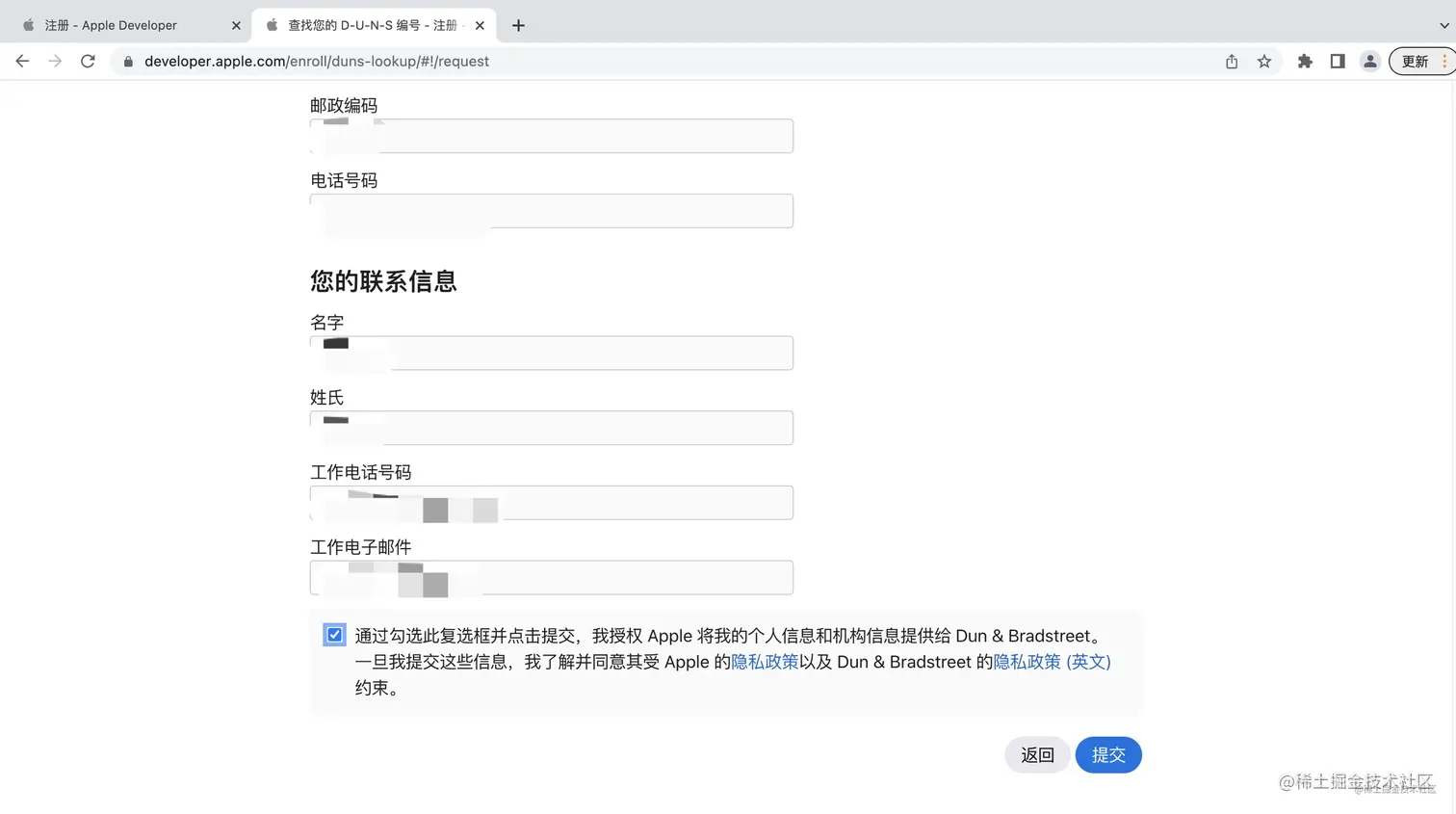Viewport: 1456px width, 814px height.
Task: Click the 名字 input field
Action: coord(552,353)
